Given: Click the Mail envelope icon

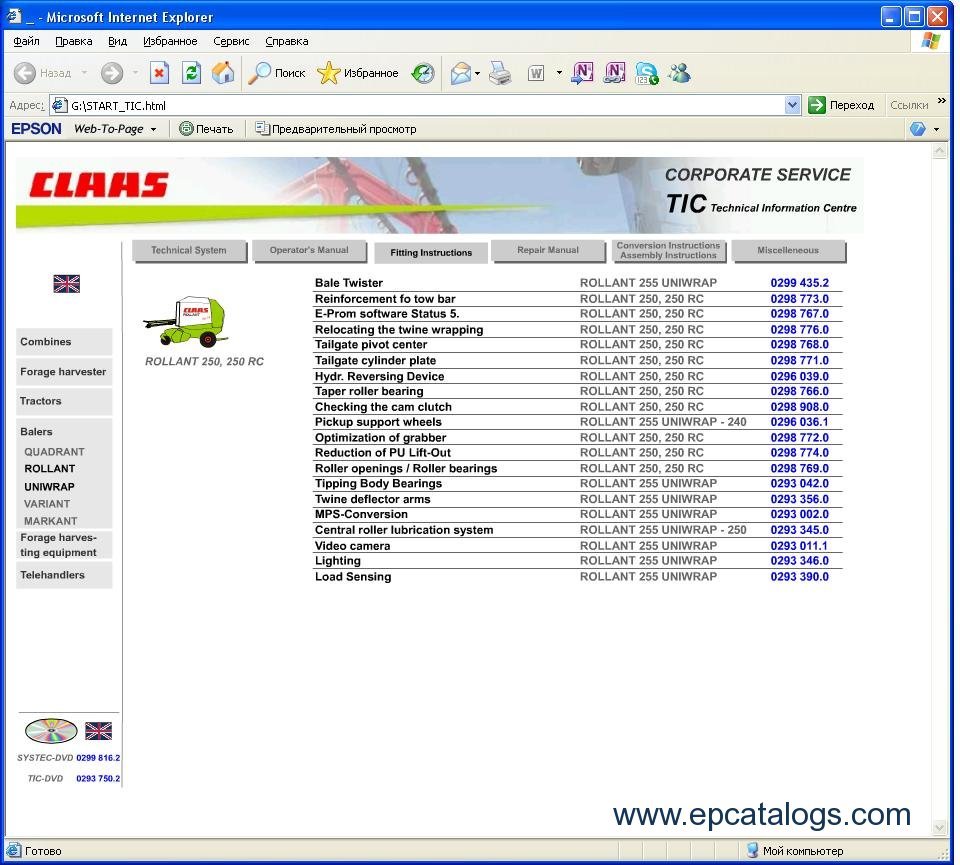Looking at the screenshot, I should pos(460,73).
